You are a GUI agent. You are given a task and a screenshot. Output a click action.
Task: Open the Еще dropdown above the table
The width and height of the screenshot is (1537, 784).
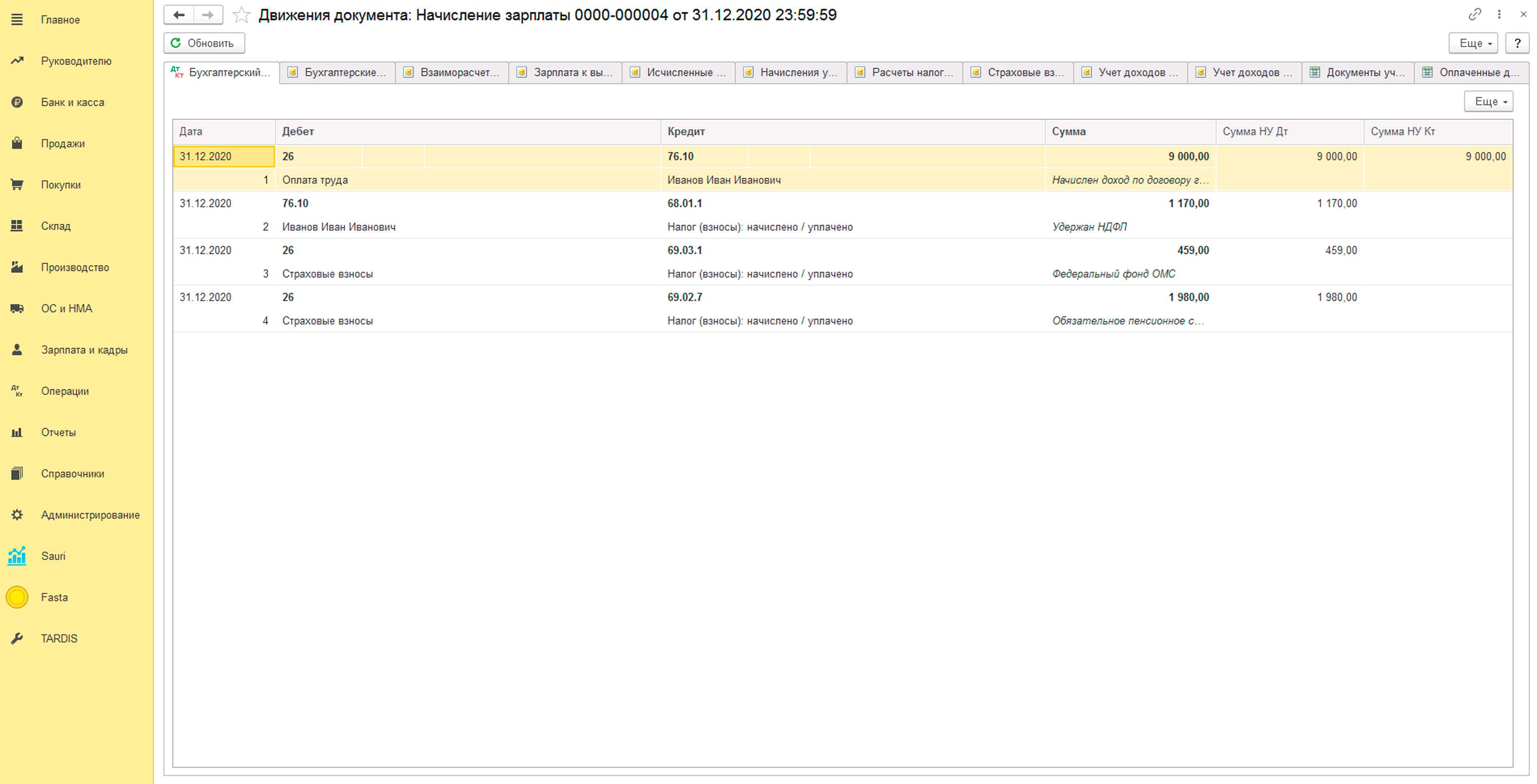[1489, 102]
